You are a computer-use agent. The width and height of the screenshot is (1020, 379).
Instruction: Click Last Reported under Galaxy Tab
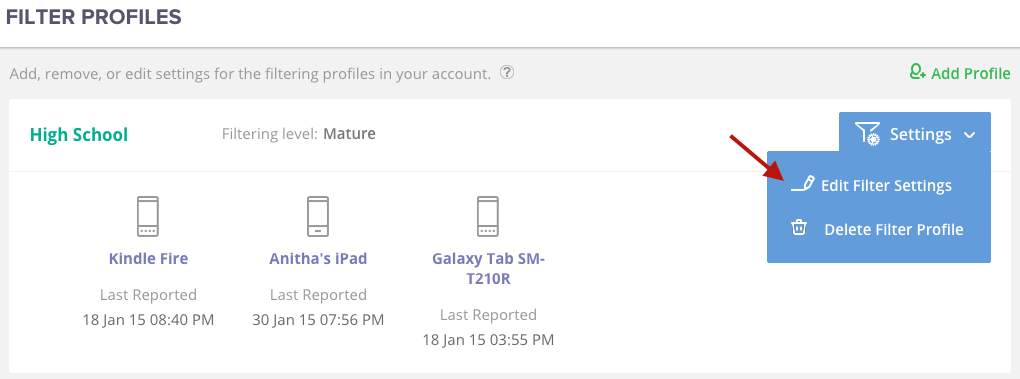pos(488,315)
